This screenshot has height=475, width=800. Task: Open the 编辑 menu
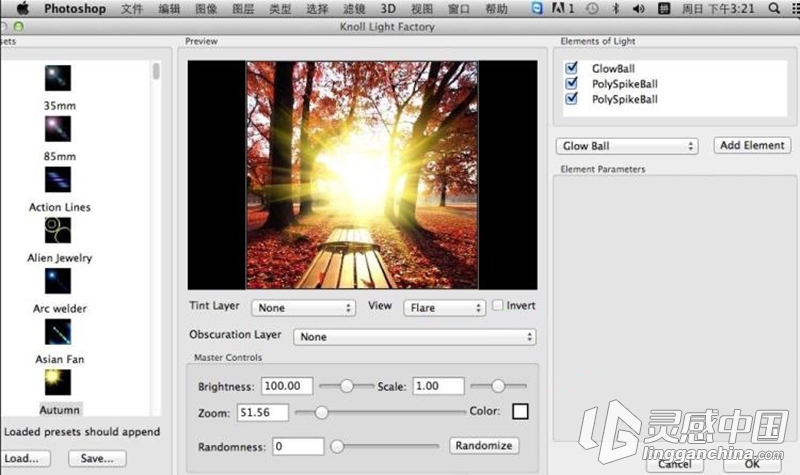pos(169,8)
